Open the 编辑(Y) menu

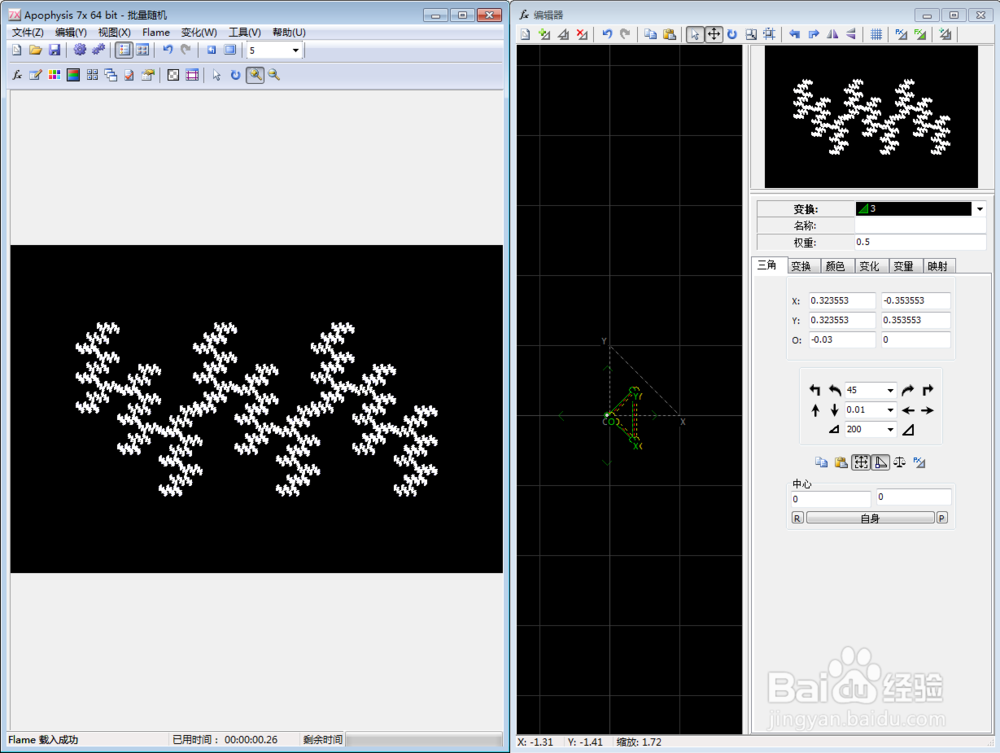coord(71,33)
